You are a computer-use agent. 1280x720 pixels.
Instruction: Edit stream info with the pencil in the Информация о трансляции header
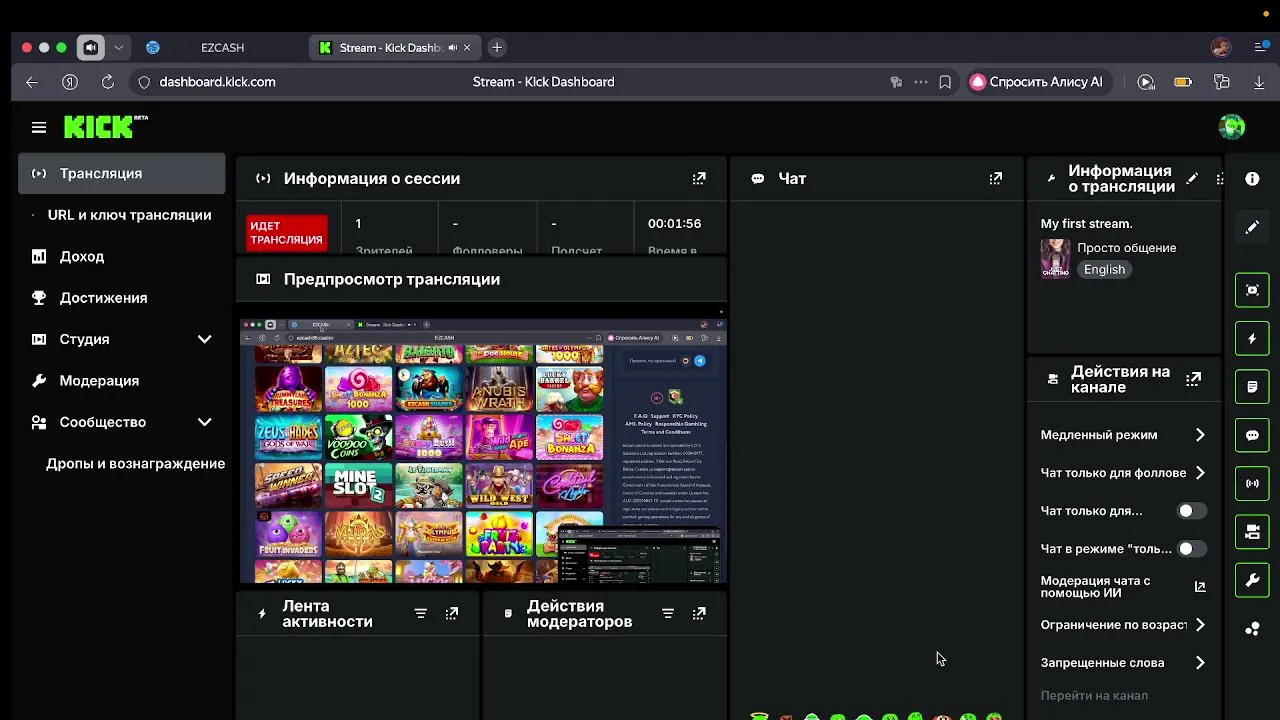point(1192,179)
